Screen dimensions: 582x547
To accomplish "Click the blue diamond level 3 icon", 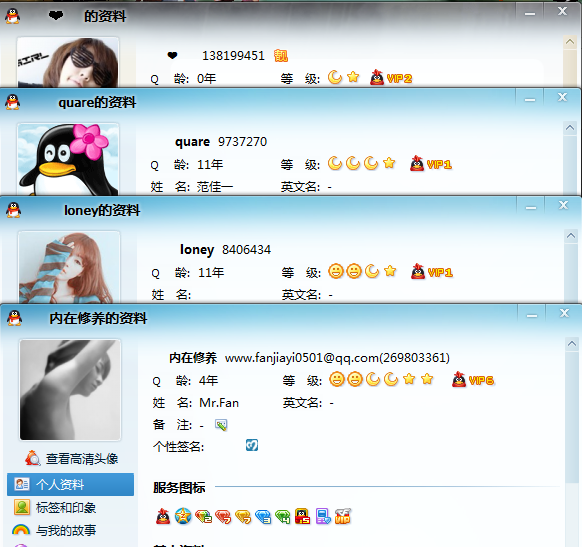I will (264, 517).
